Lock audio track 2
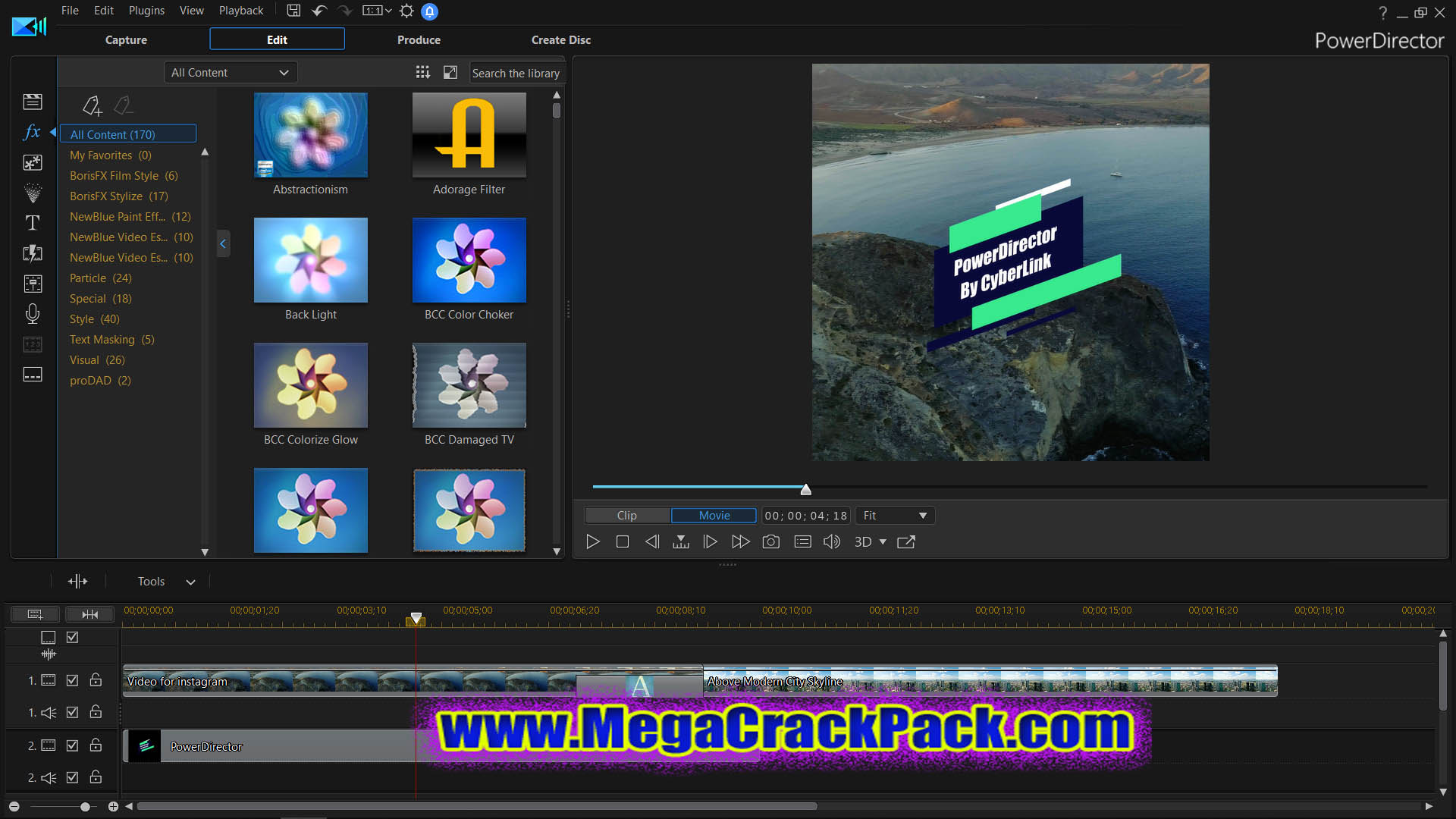 [x=96, y=777]
